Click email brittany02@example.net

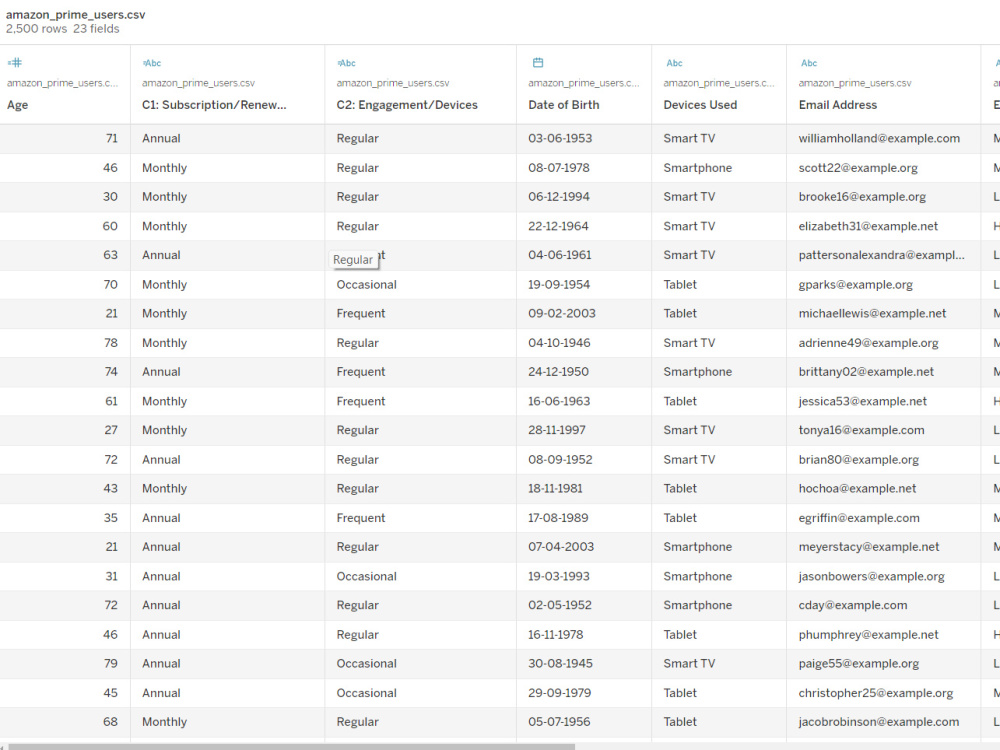pos(866,372)
